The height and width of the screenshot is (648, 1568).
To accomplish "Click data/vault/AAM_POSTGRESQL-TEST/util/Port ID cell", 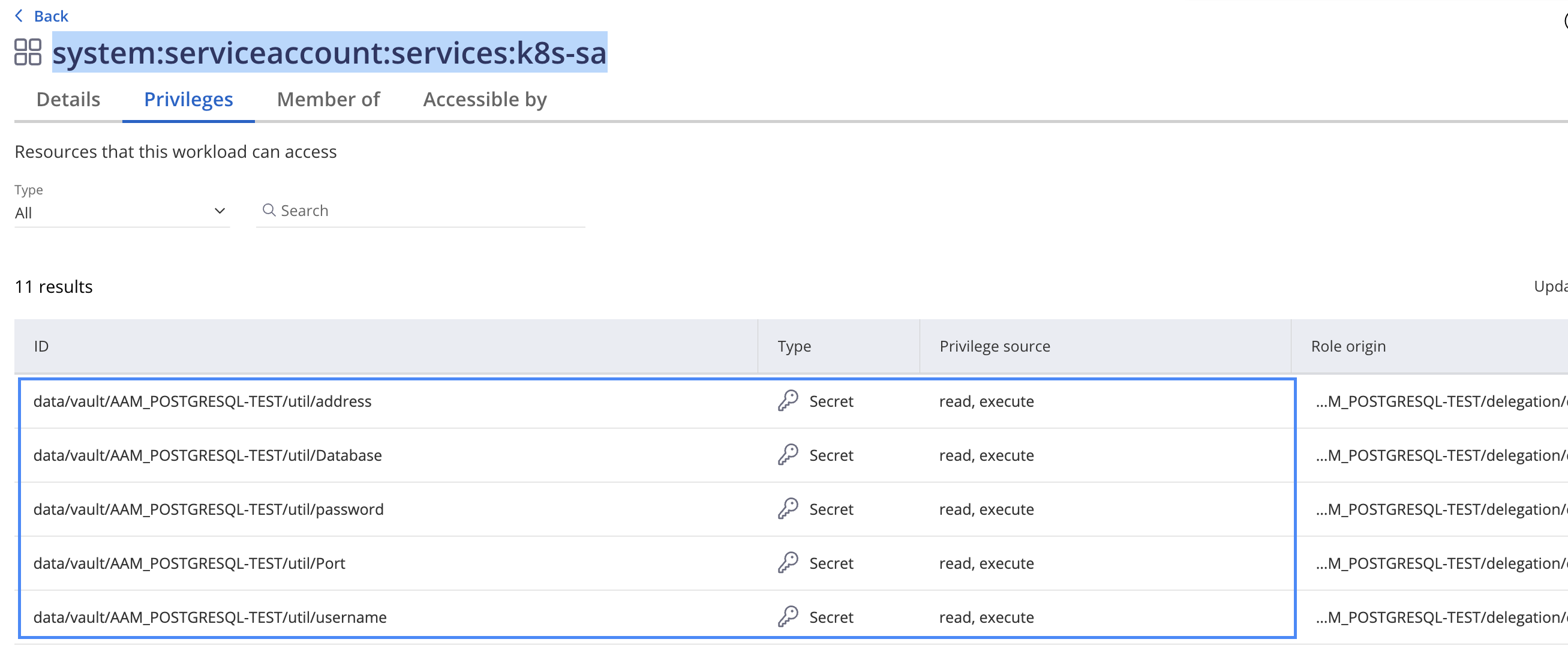I will click(x=190, y=563).
